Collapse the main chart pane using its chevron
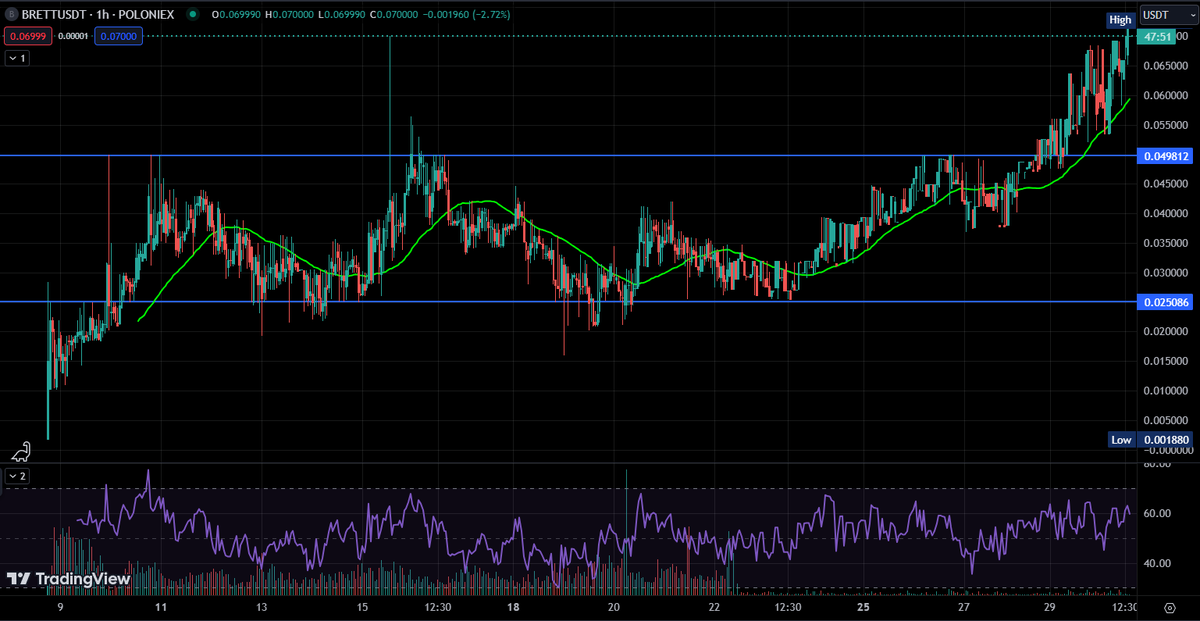The width and height of the screenshot is (1200, 621). tap(16, 58)
